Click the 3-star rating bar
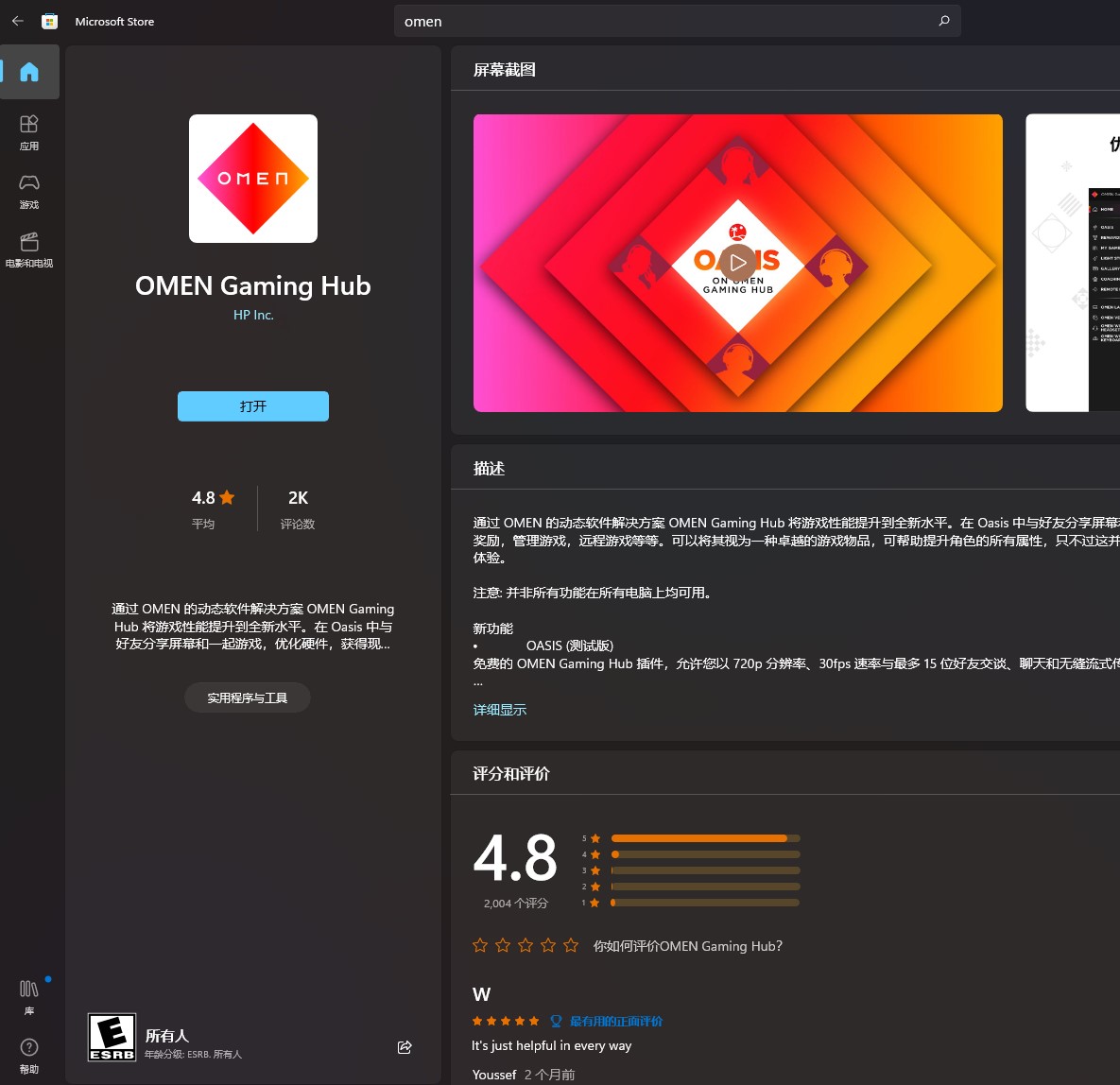The width and height of the screenshot is (1120, 1085). (x=706, y=870)
